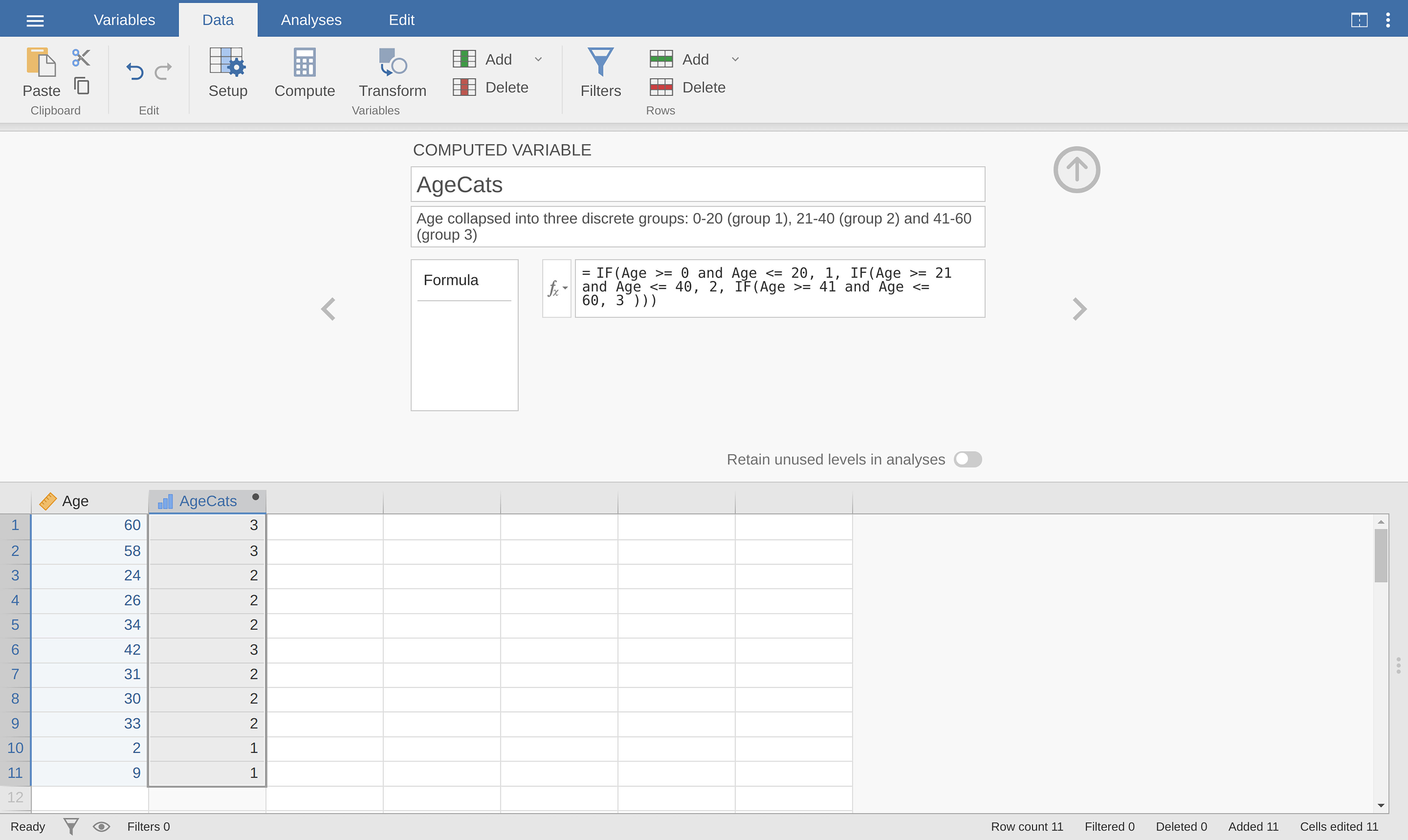The image size is (1408, 840).
Task: Select the AgeCats column header
Action: point(207,501)
